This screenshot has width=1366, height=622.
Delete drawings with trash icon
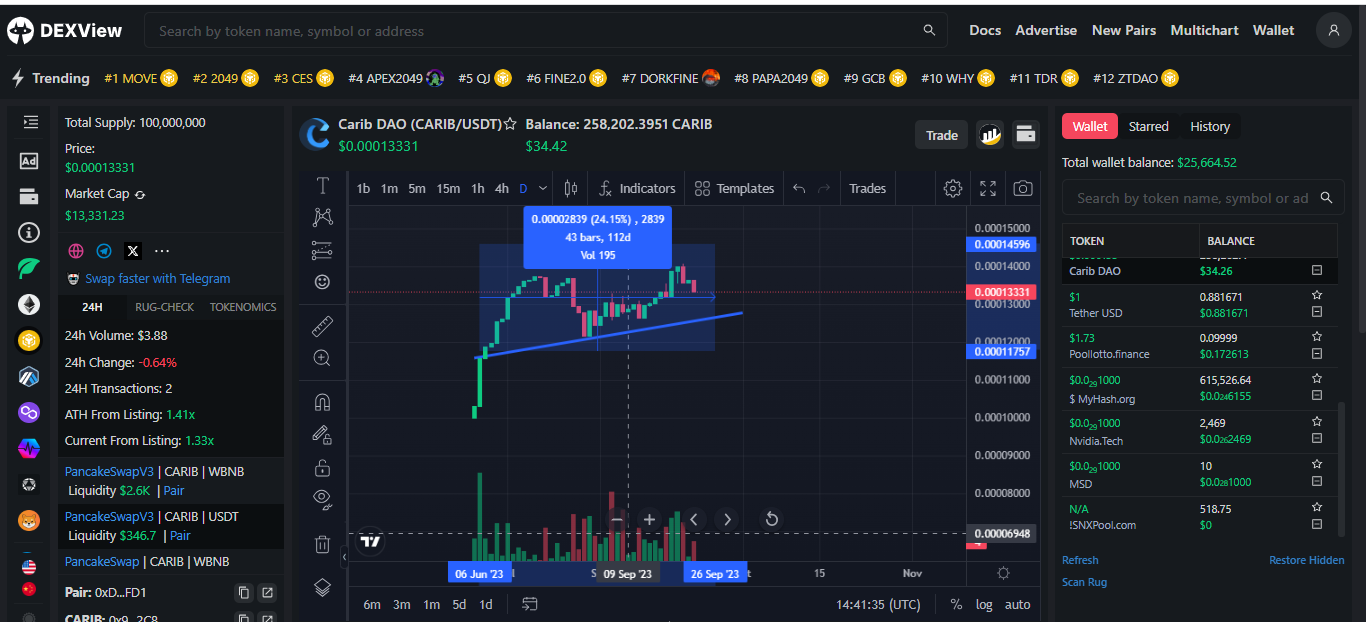(x=323, y=544)
